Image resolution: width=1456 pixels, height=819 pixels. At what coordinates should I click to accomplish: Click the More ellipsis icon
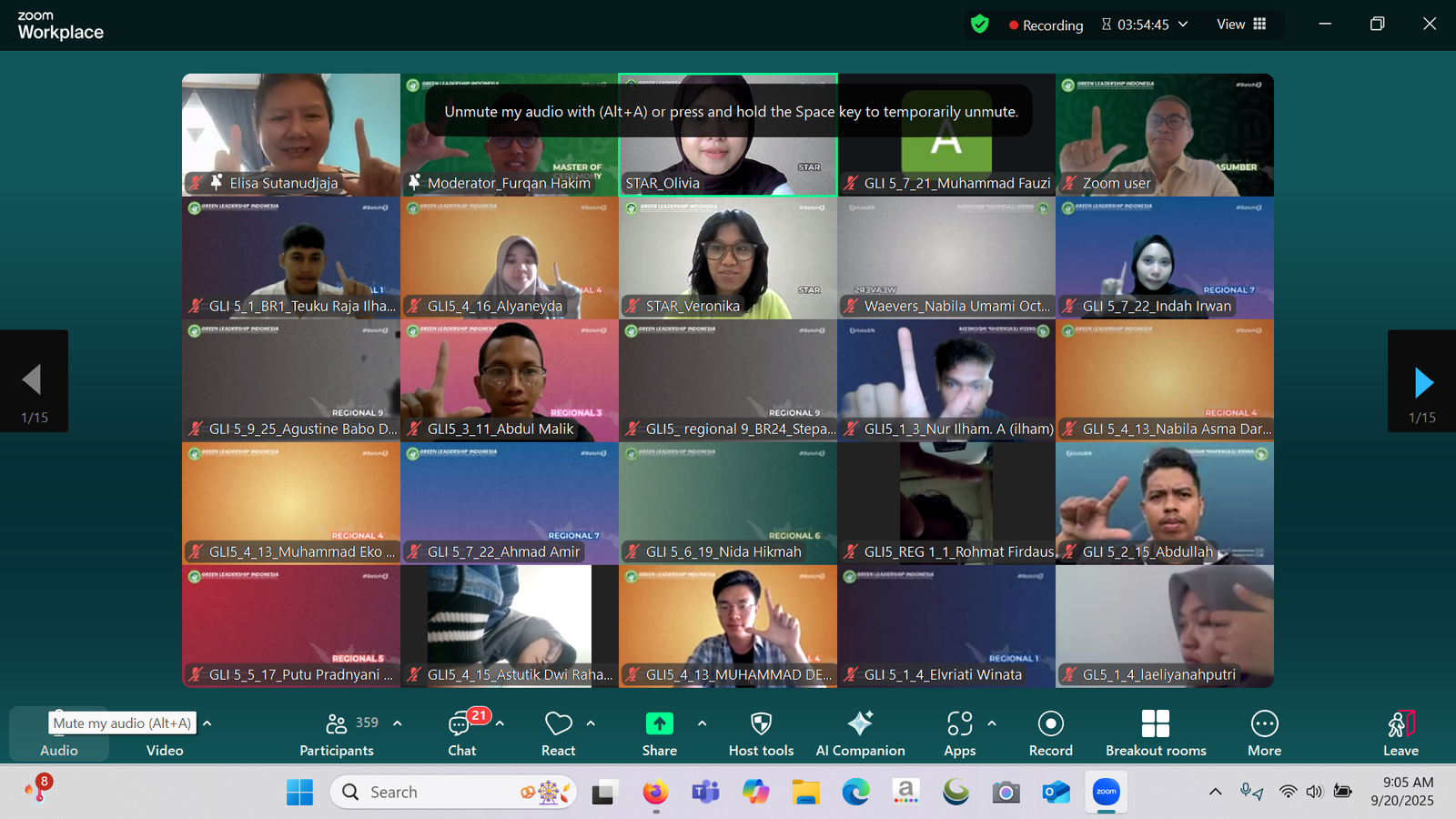(x=1264, y=724)
